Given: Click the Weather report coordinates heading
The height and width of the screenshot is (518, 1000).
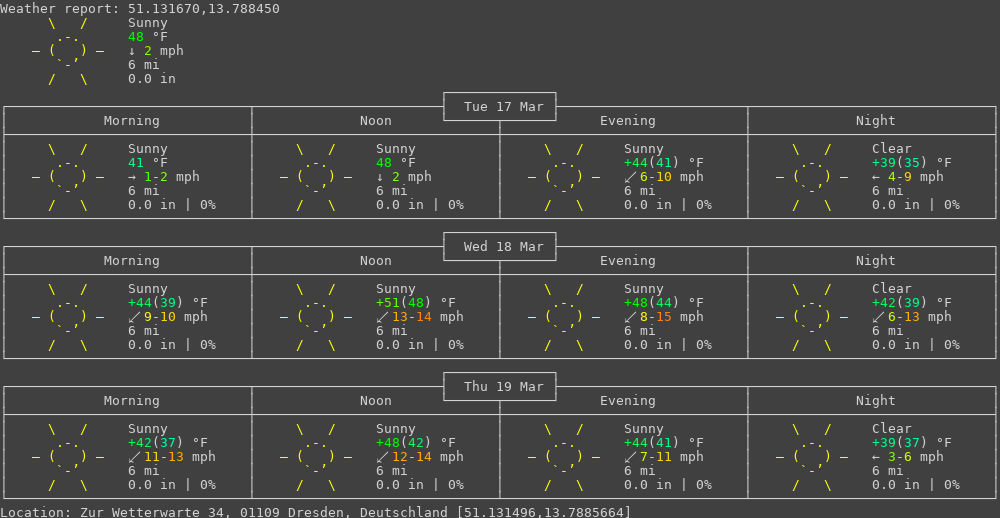Looking at the screenshot, I should click(x=140, y=9).
